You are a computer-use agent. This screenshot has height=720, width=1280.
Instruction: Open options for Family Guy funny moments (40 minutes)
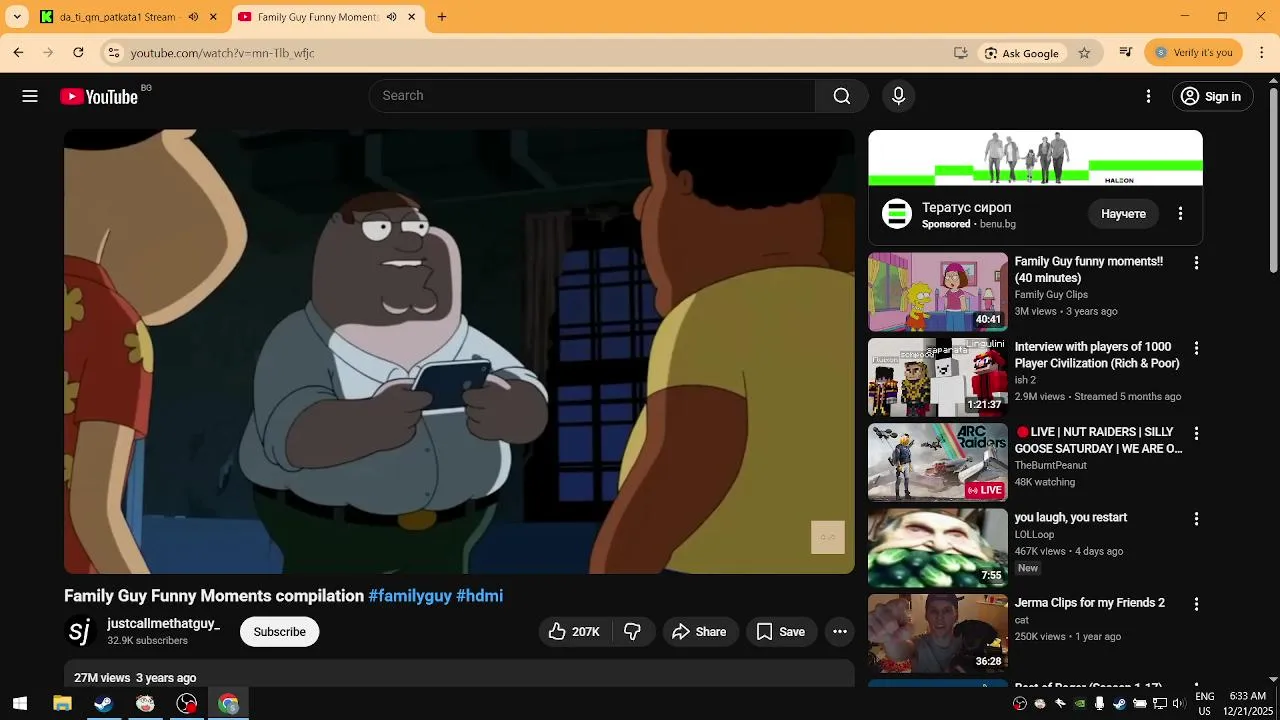[x=1196, y=263]
